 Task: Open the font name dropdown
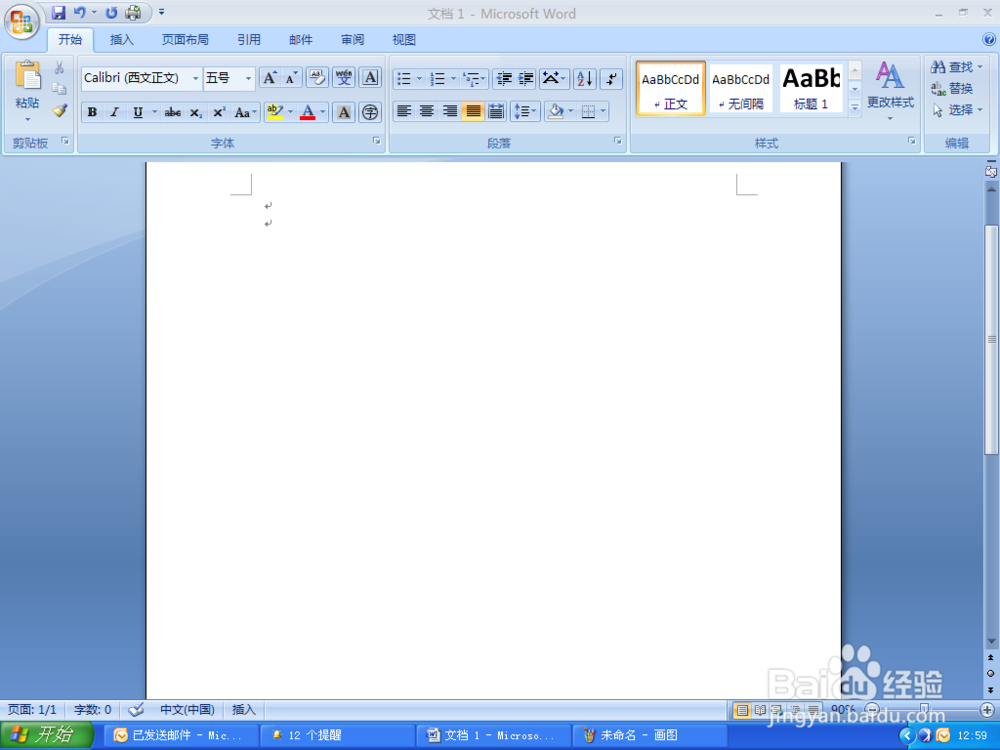click(x=196, y=77)
